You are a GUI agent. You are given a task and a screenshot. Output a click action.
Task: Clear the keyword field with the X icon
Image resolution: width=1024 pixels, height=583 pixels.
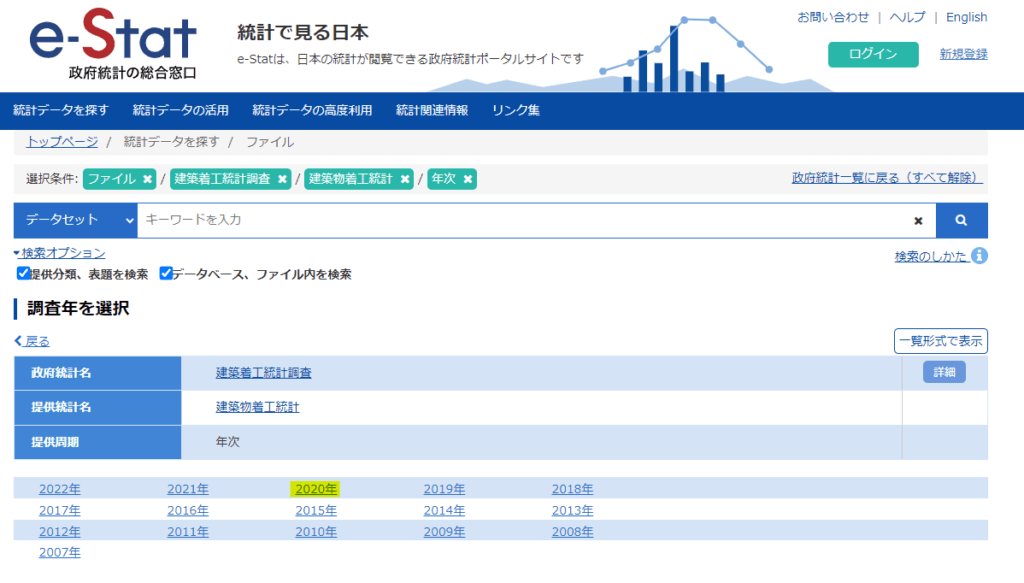pos(918,221)
